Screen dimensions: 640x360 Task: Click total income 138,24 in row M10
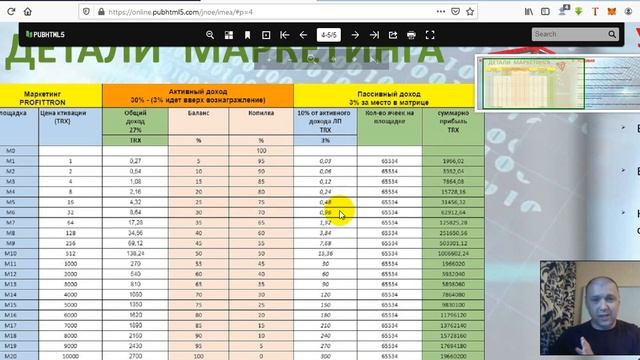click(135, 253)
